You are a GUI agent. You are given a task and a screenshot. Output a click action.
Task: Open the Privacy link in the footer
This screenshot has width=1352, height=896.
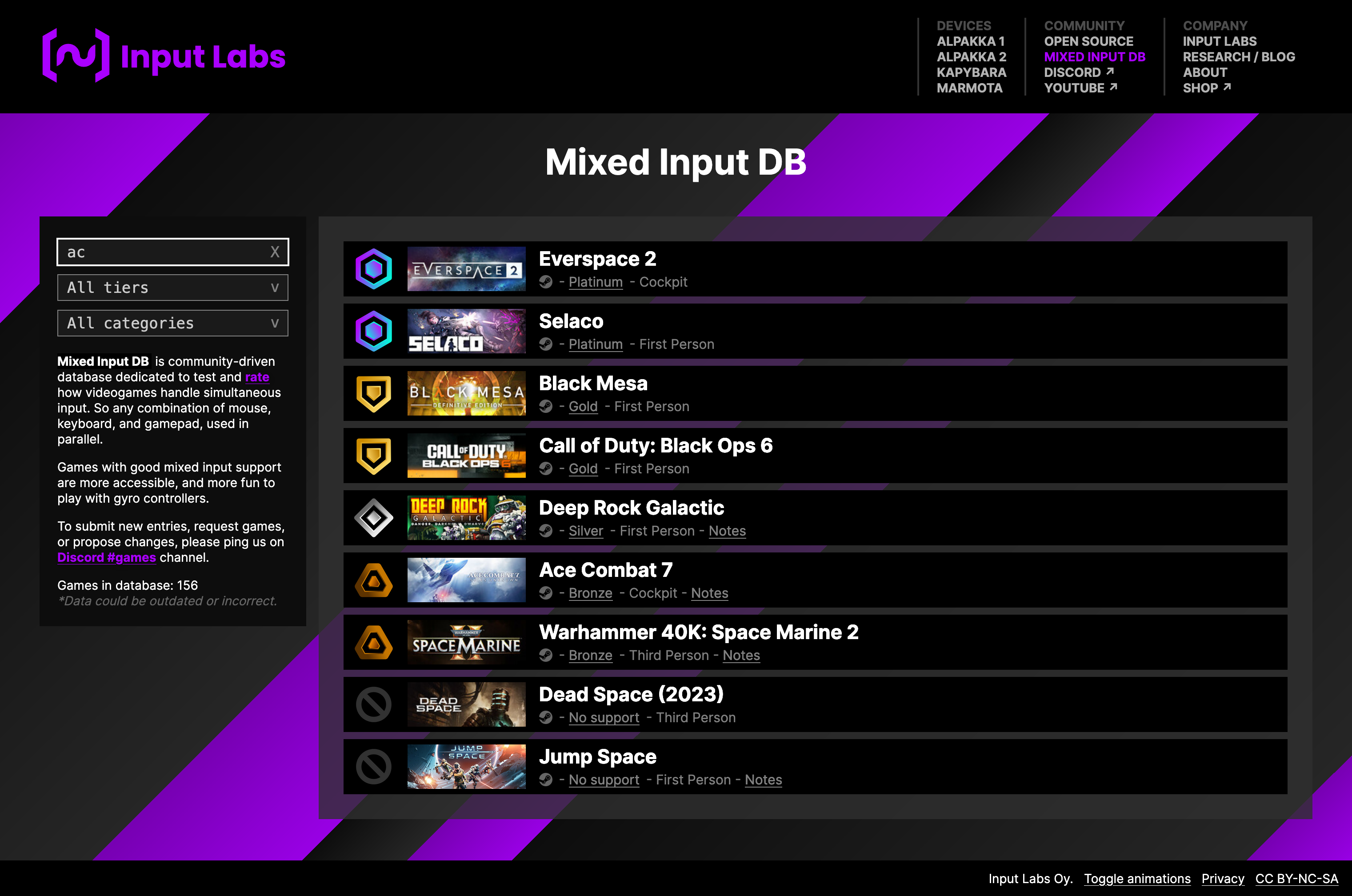[x=1223, y=879]
